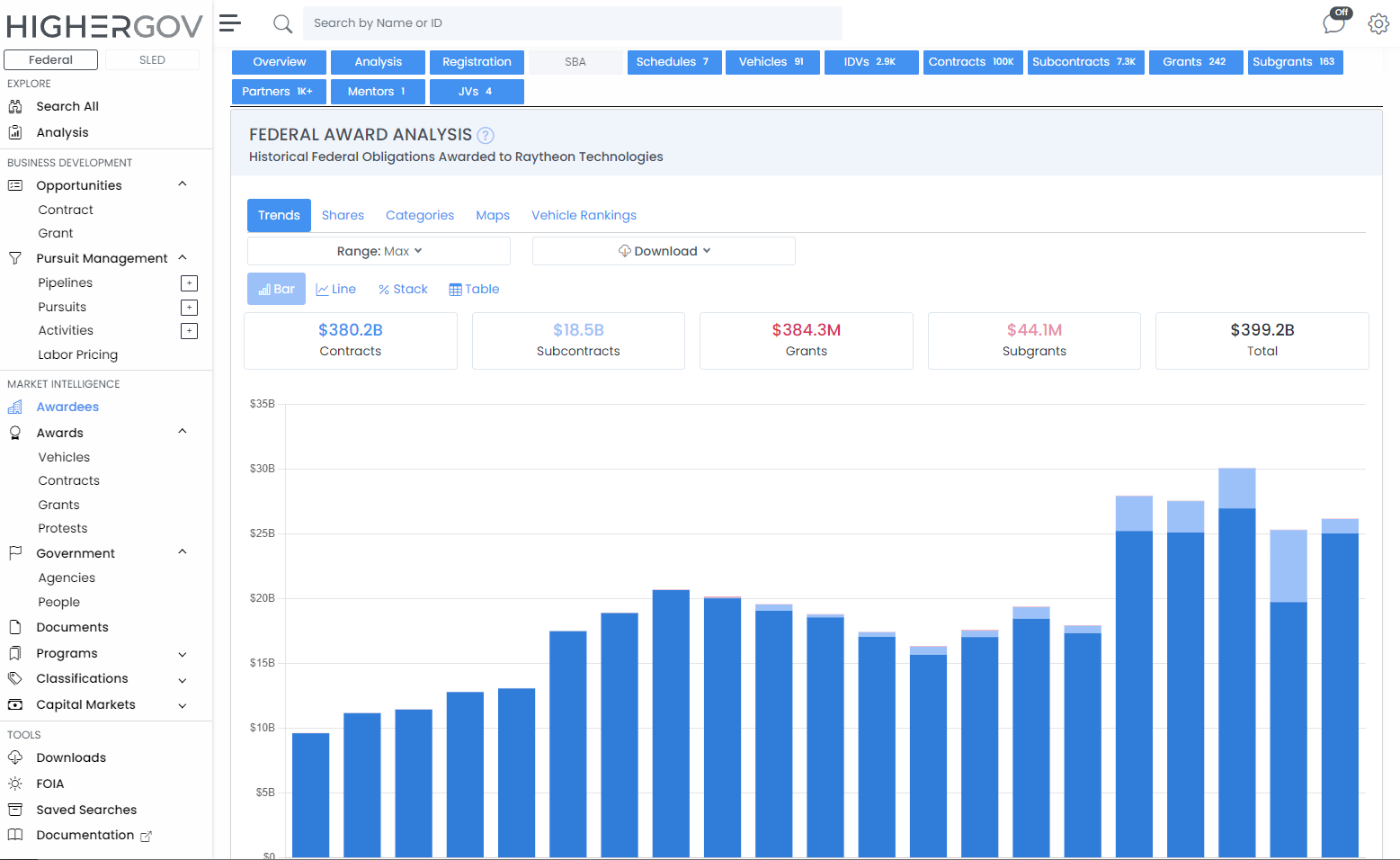Click the FOIA sun icon
1400x860 pixels.
pos(15,784)
